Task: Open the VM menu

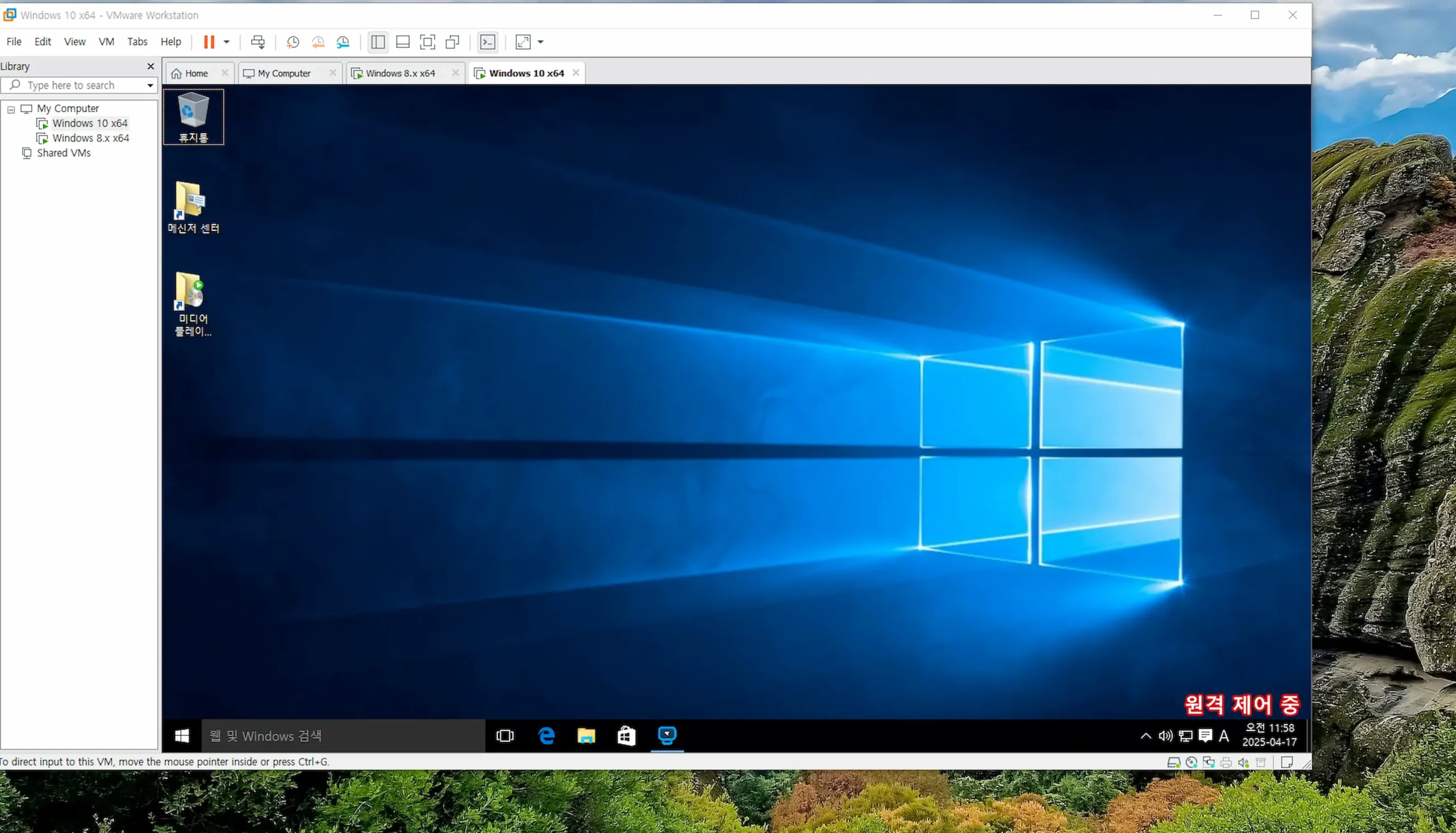Action: tap(106, 42)
